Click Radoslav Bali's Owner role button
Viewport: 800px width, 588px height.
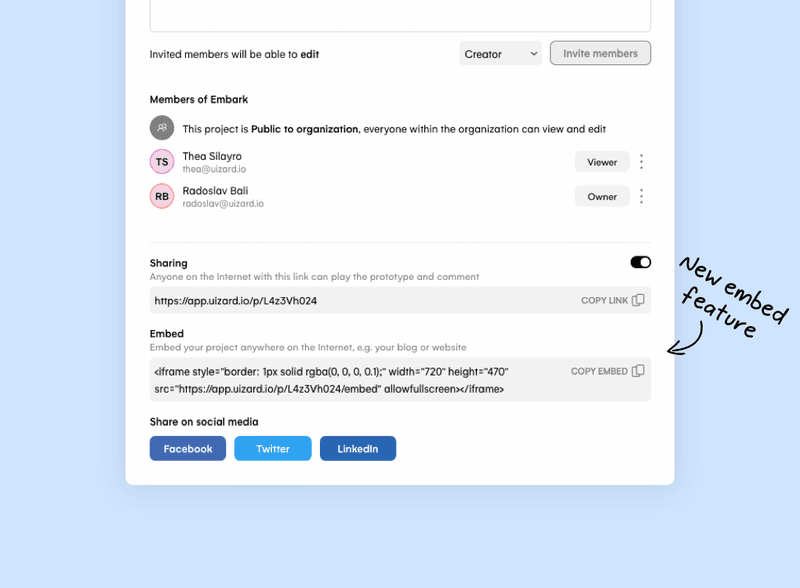[602, 196]
